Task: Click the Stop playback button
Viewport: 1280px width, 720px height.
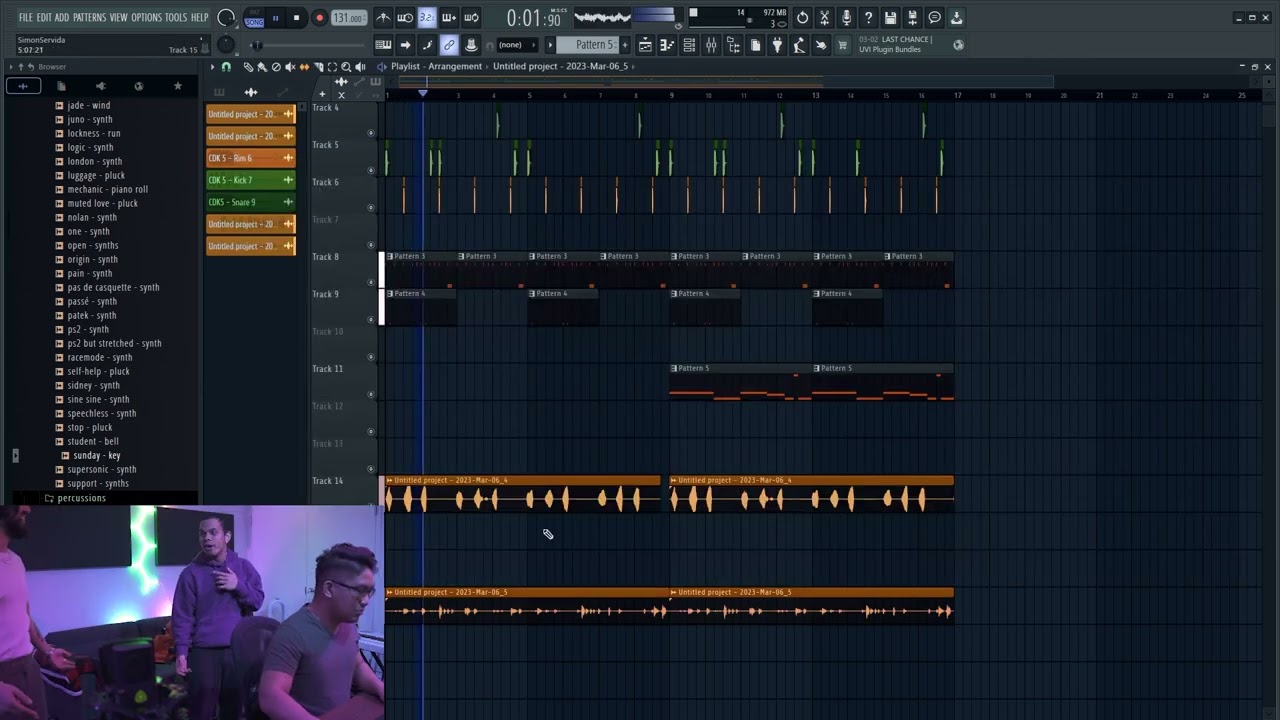Action: click(x=297, y=17)
